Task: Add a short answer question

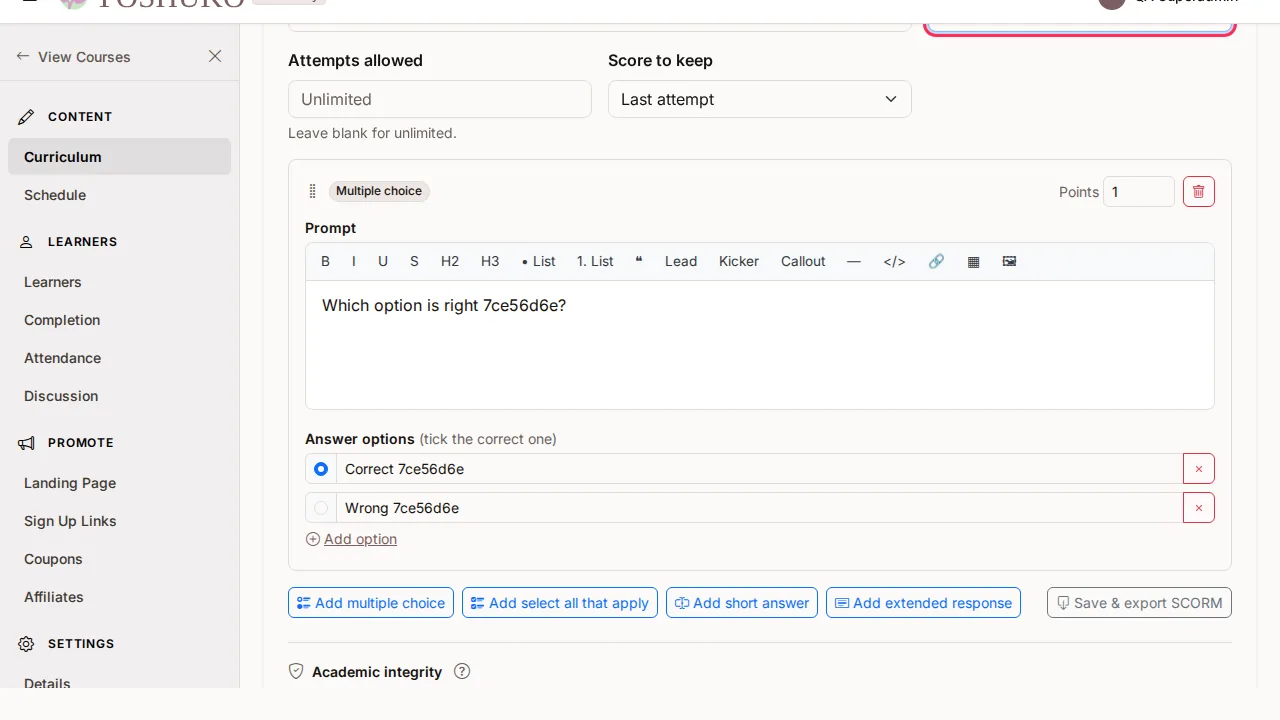Action: 742,603
